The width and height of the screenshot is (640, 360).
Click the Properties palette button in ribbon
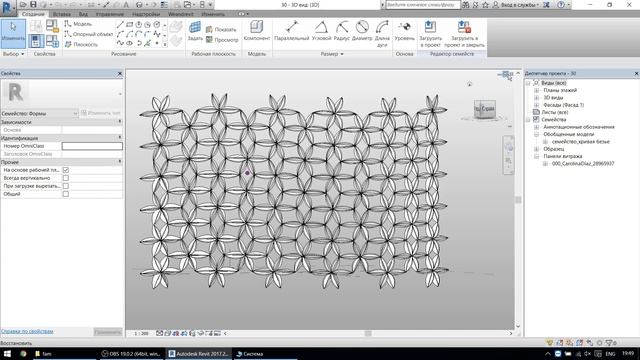coord(36,41)
